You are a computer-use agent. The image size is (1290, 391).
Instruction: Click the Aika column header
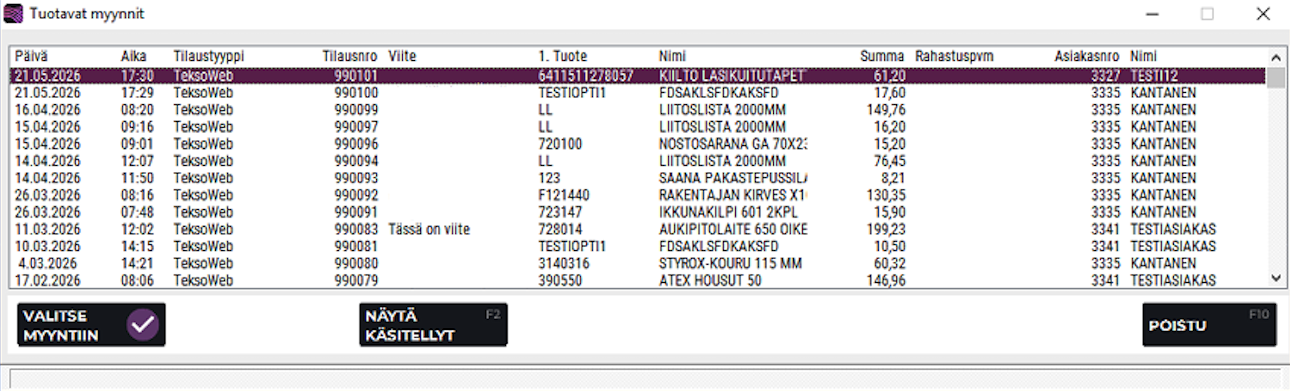133,57
